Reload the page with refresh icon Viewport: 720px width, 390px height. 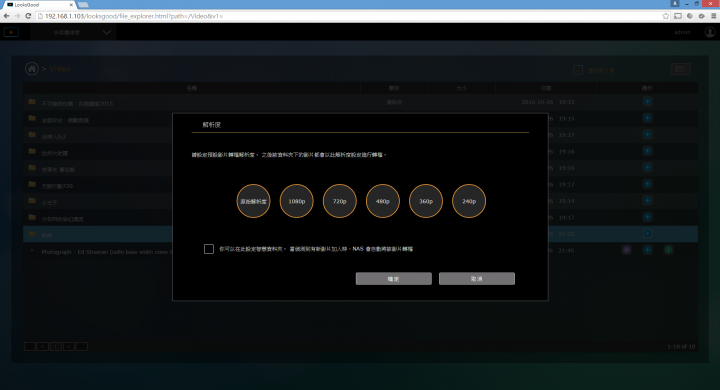click(28, 16)
